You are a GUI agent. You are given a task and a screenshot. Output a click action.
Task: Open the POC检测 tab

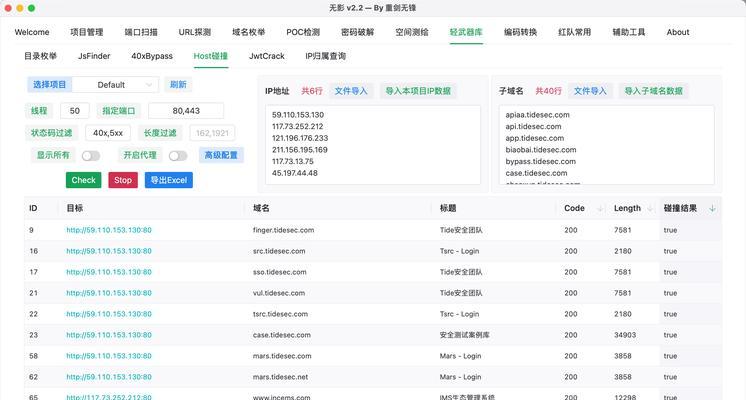pyautogui.click(x=303, y=32)
